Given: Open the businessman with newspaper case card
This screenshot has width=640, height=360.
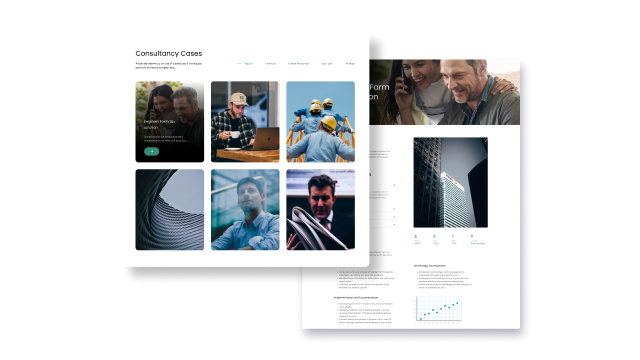Looking at the screenshot, I should 320,209.
